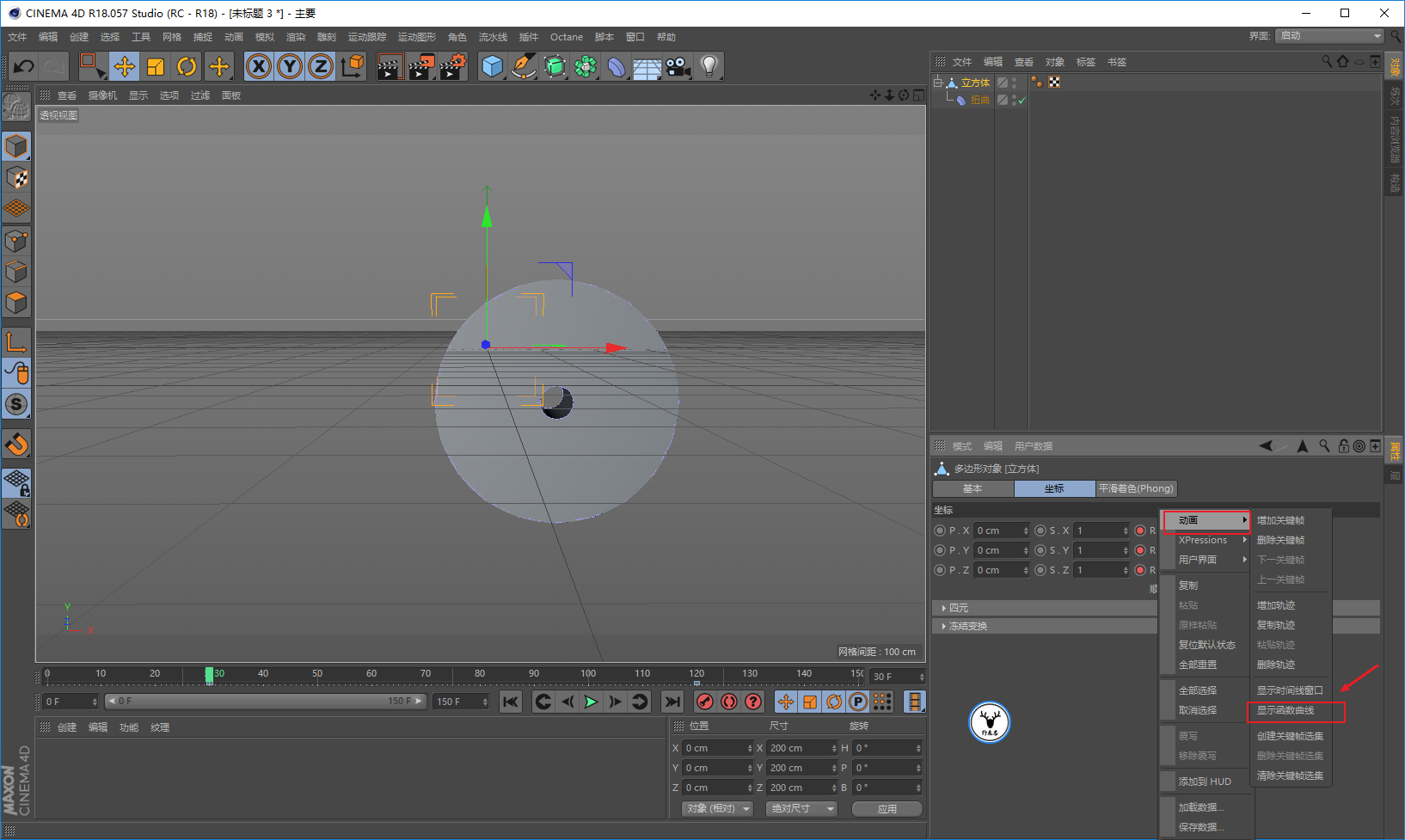
Task: Open the spline pen tool
Action: [523, 66]
